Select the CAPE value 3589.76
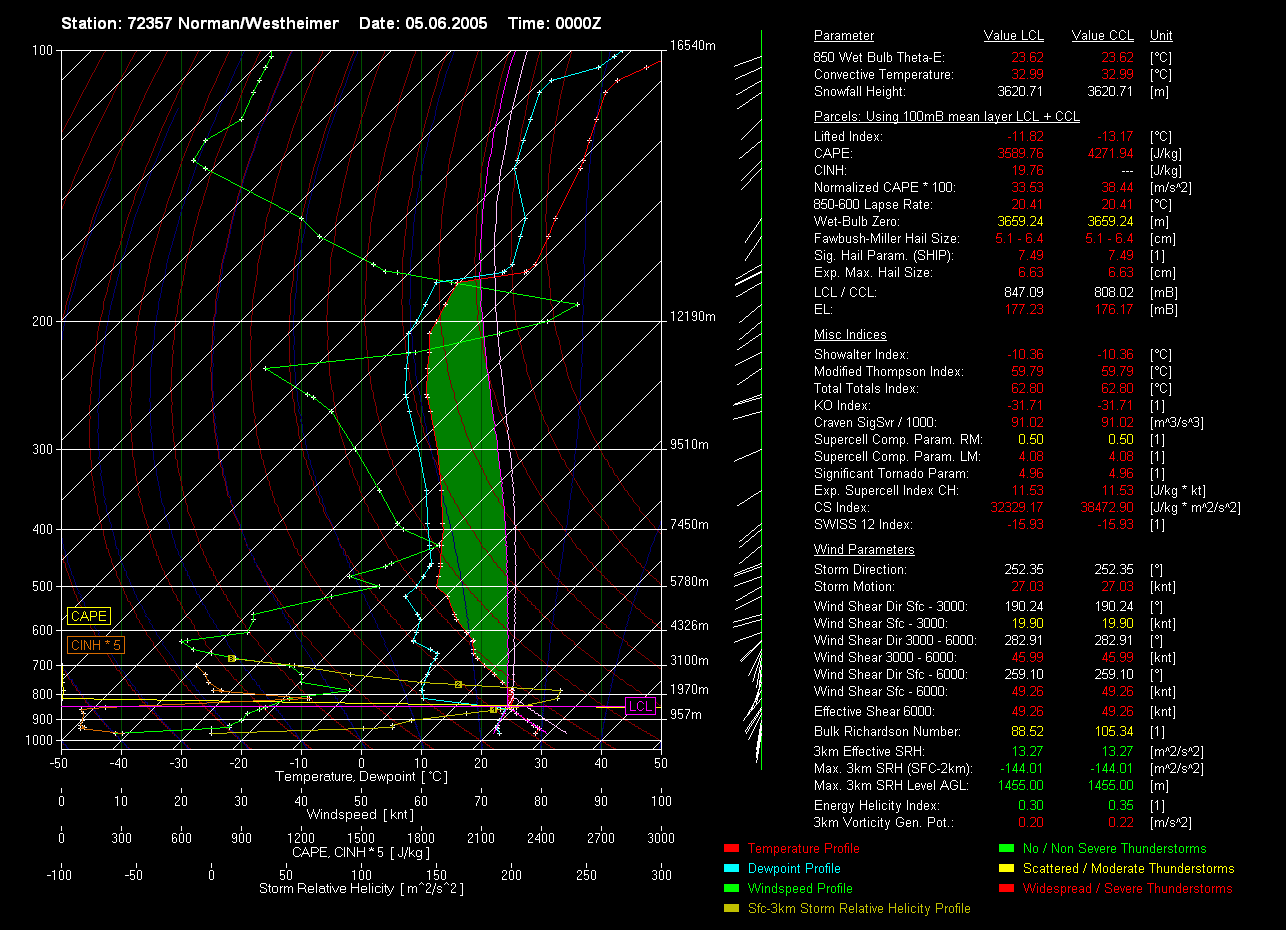The height and width of the screenshot is (930, 1286). (x=1021, y=154)
